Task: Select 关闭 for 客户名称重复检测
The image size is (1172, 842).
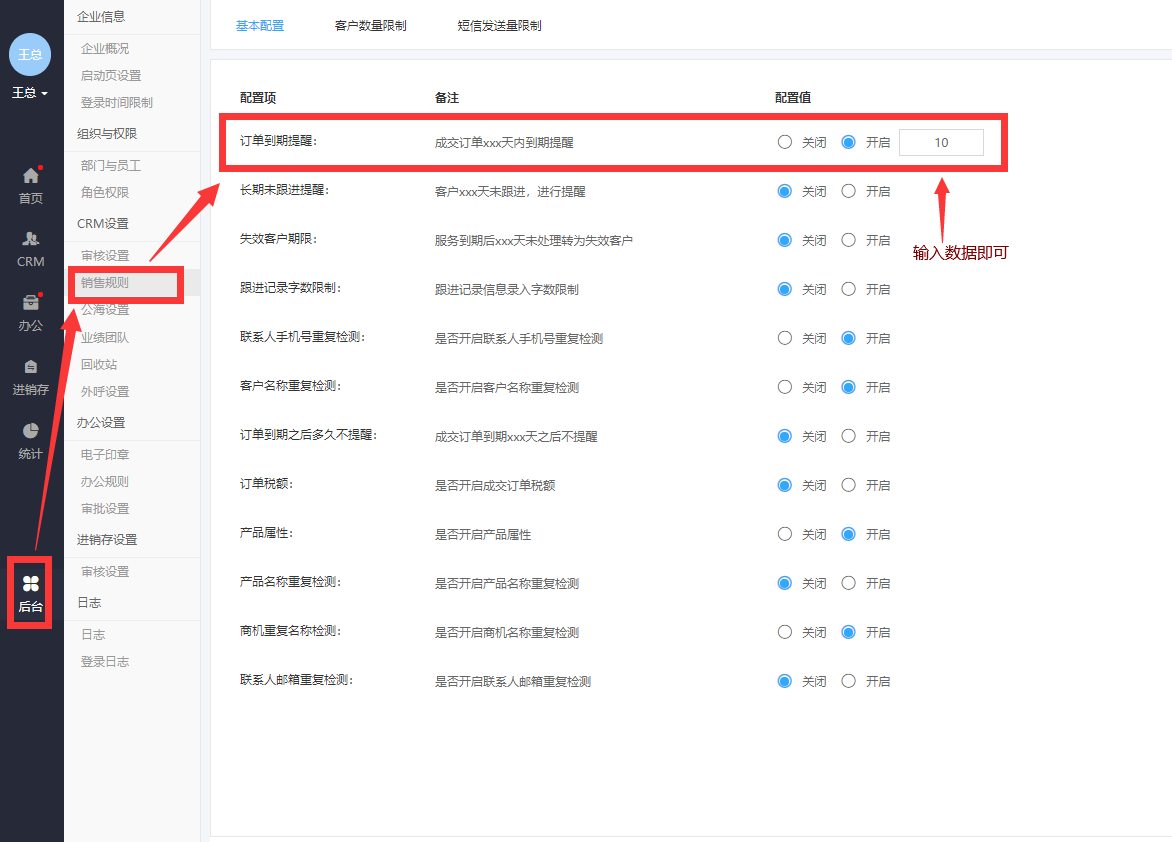Action: (x=785, y=387)
